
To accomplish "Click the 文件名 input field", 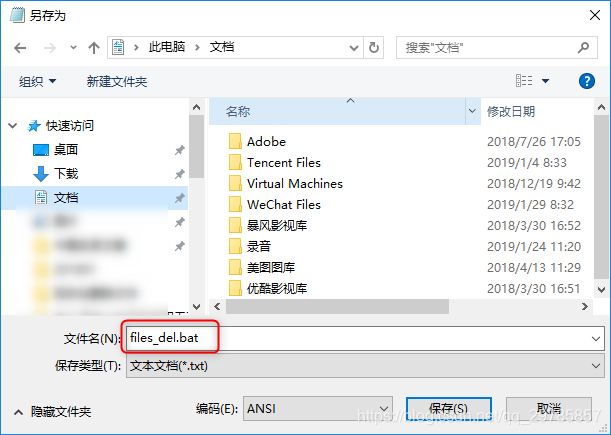I will point(365,338).
